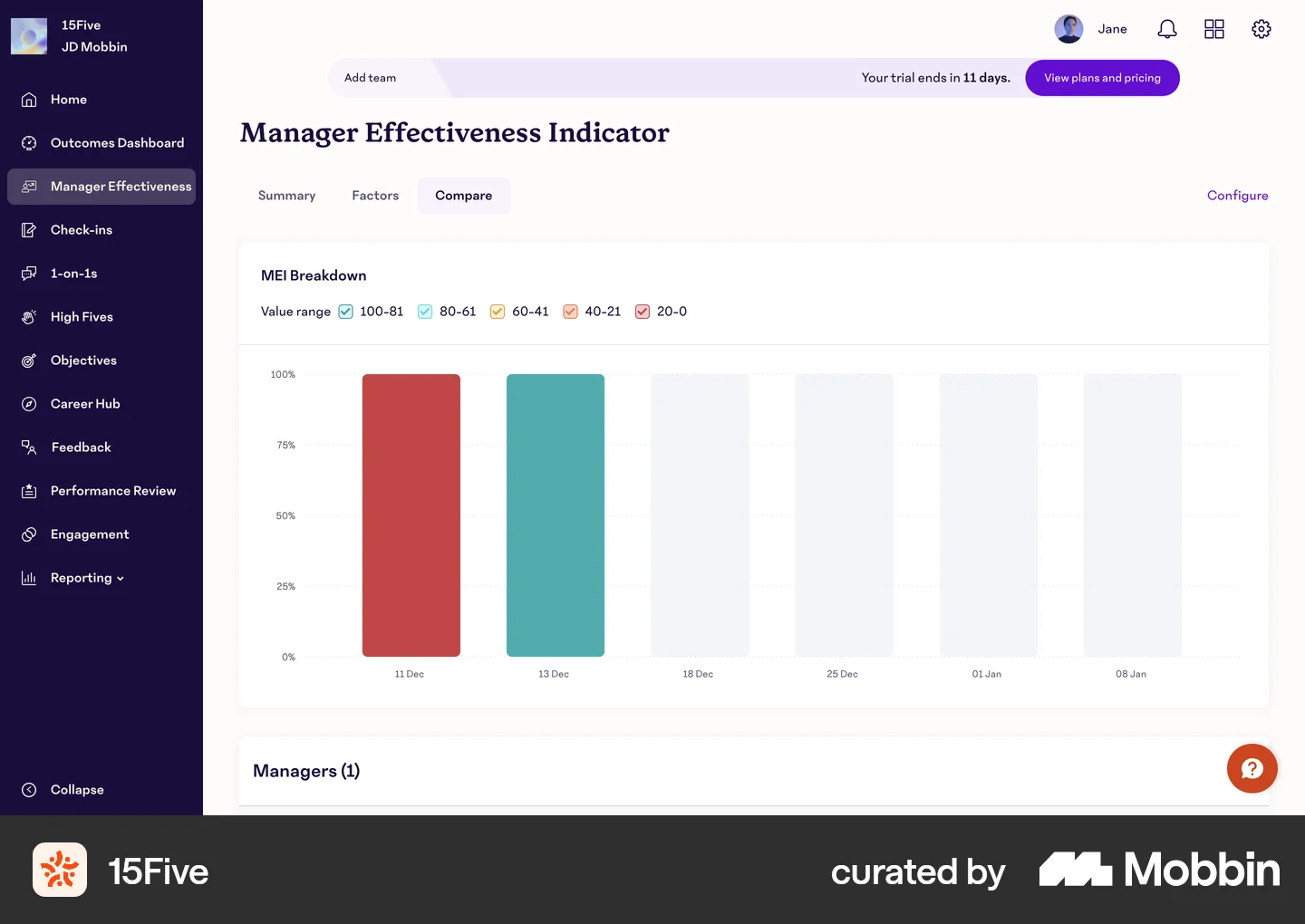This screenshot has width=1305, height=924.
Task: Click the Performance Review clipboard icon
Action: click(x=29, y=491)
